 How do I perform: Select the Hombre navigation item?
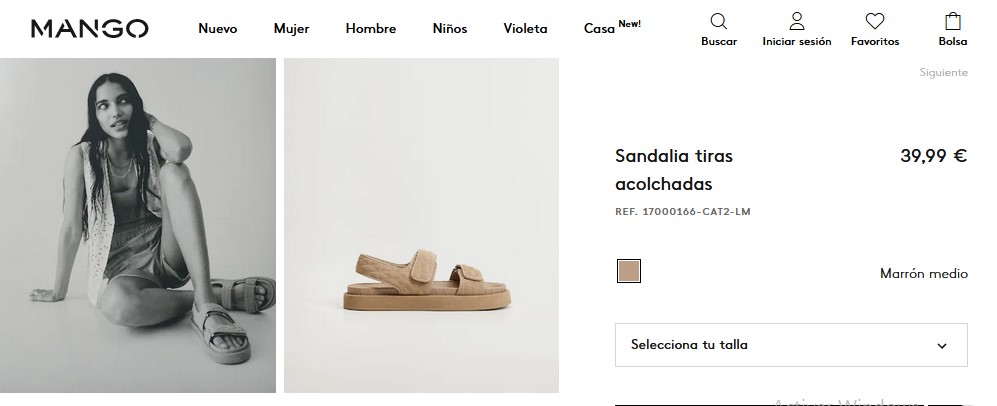coord(371,29)
